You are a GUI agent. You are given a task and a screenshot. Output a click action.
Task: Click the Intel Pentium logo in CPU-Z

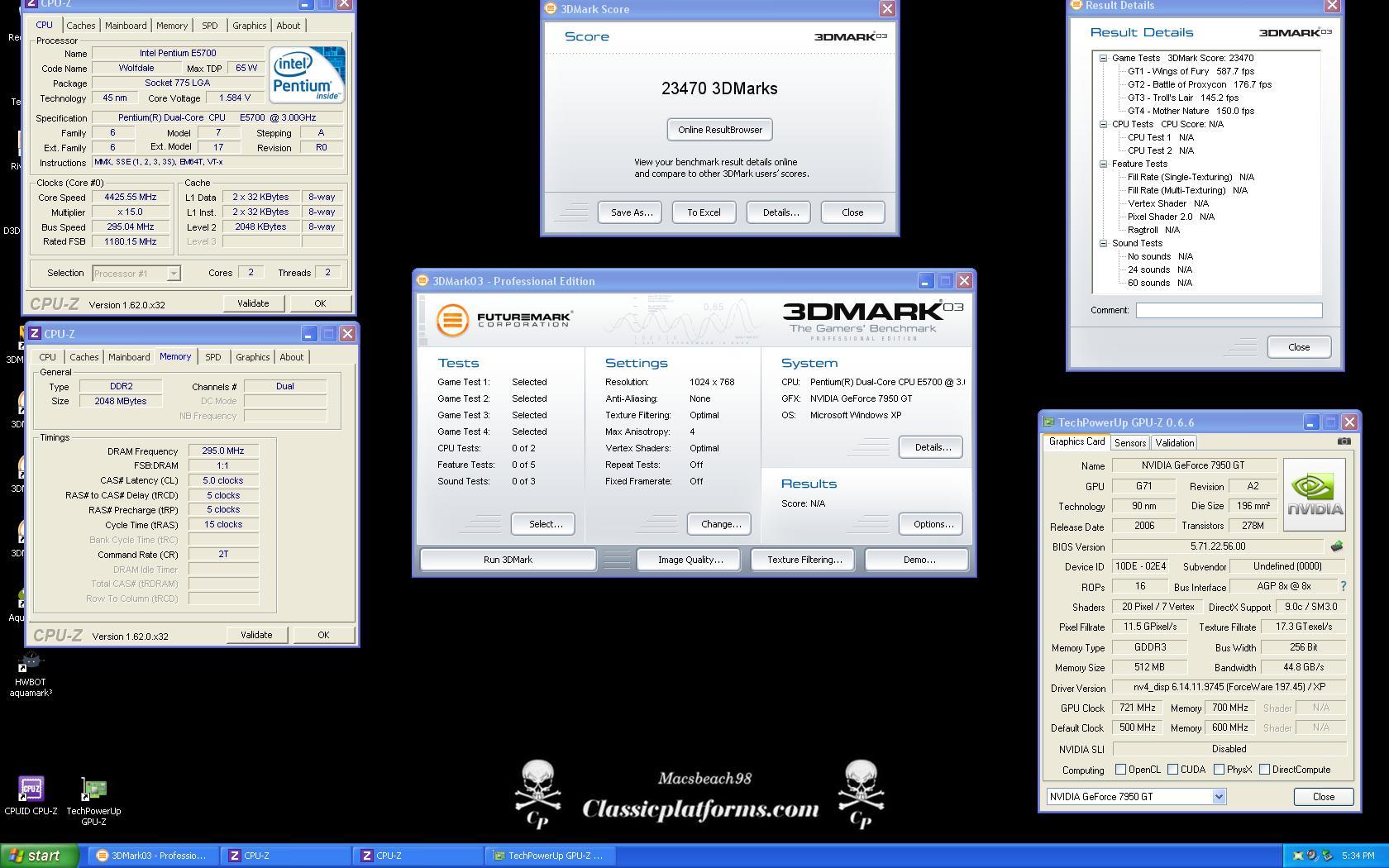point(307,75)
